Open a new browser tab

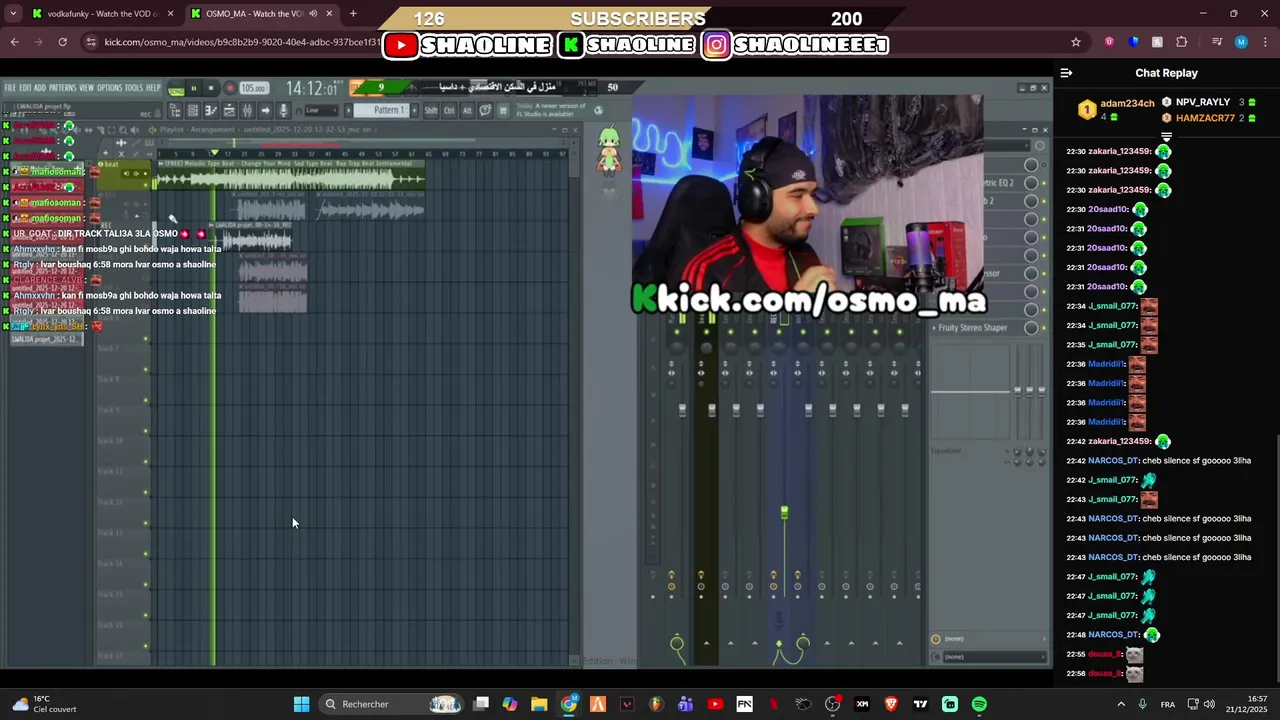pos(353,14)
